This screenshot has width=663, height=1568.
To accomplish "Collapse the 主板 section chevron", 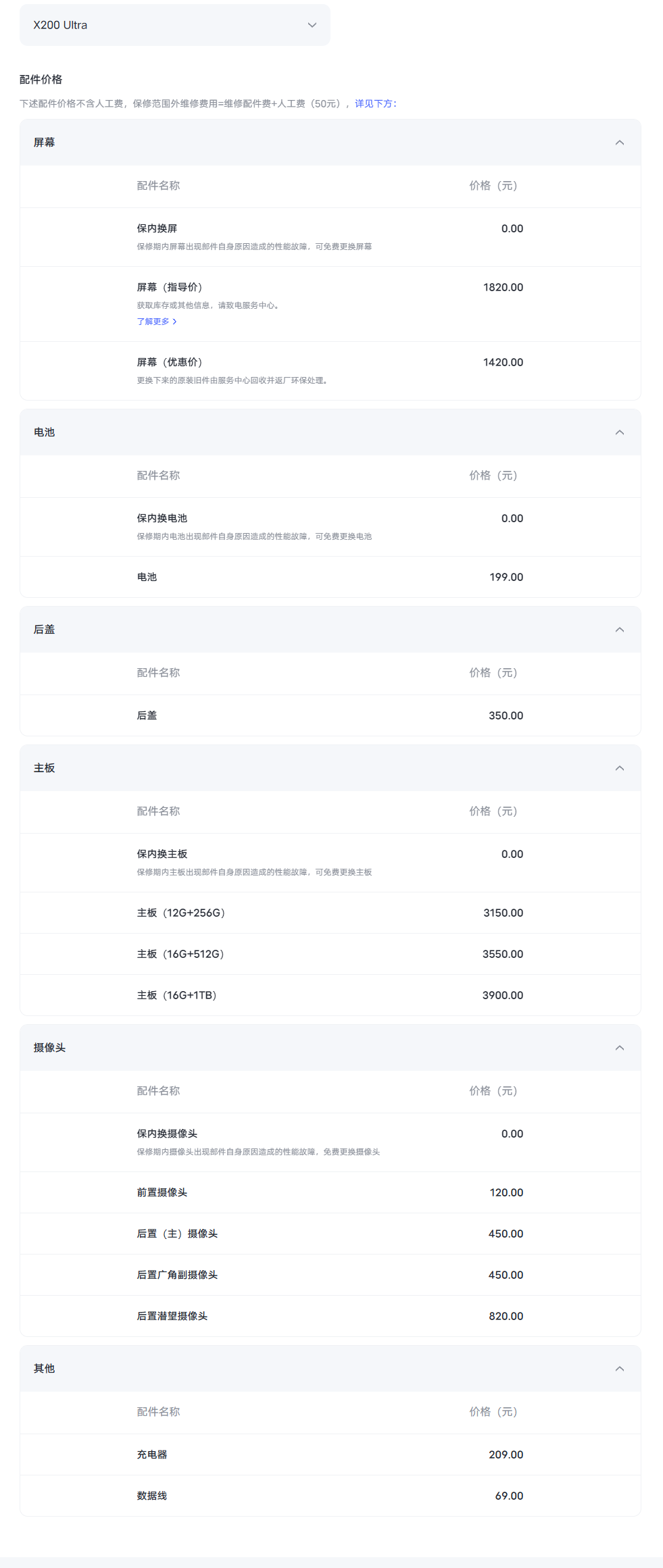I will (x=619, y=768).
